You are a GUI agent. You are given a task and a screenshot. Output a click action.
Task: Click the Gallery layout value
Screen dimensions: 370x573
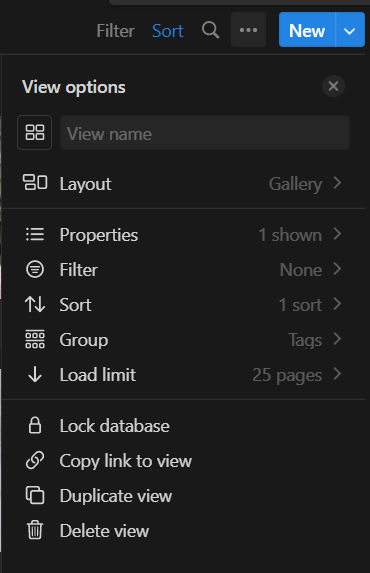(x=295, y=184)
